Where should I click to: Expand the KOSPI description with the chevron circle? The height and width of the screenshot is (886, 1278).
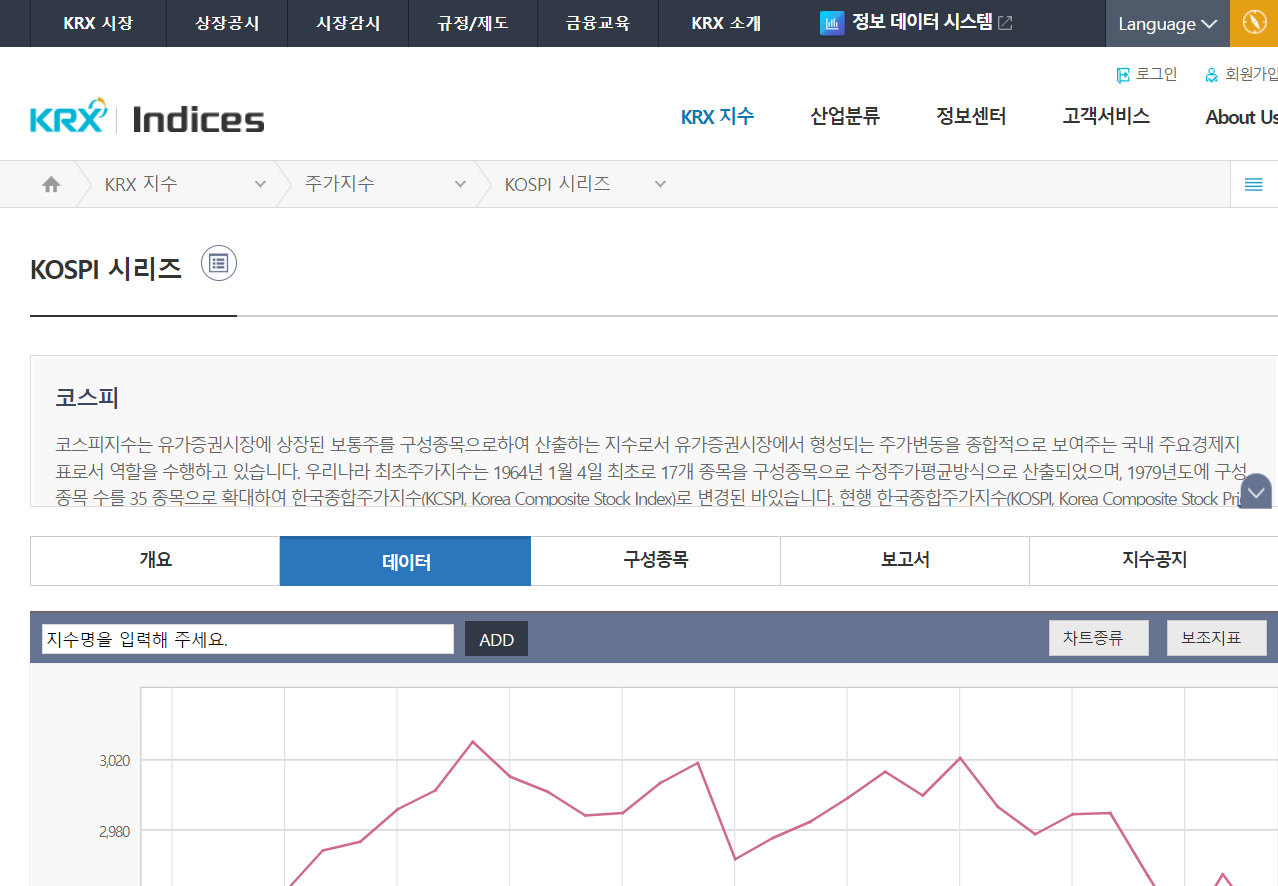point(1255,492)
